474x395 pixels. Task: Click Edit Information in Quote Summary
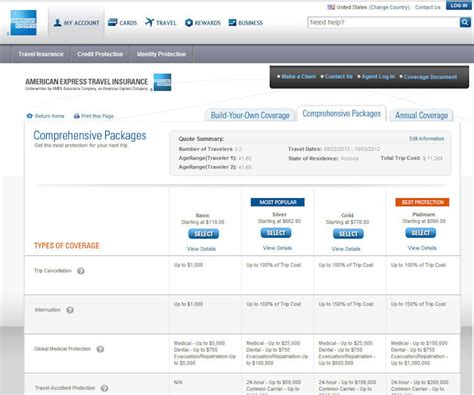[x=427, y=139]
